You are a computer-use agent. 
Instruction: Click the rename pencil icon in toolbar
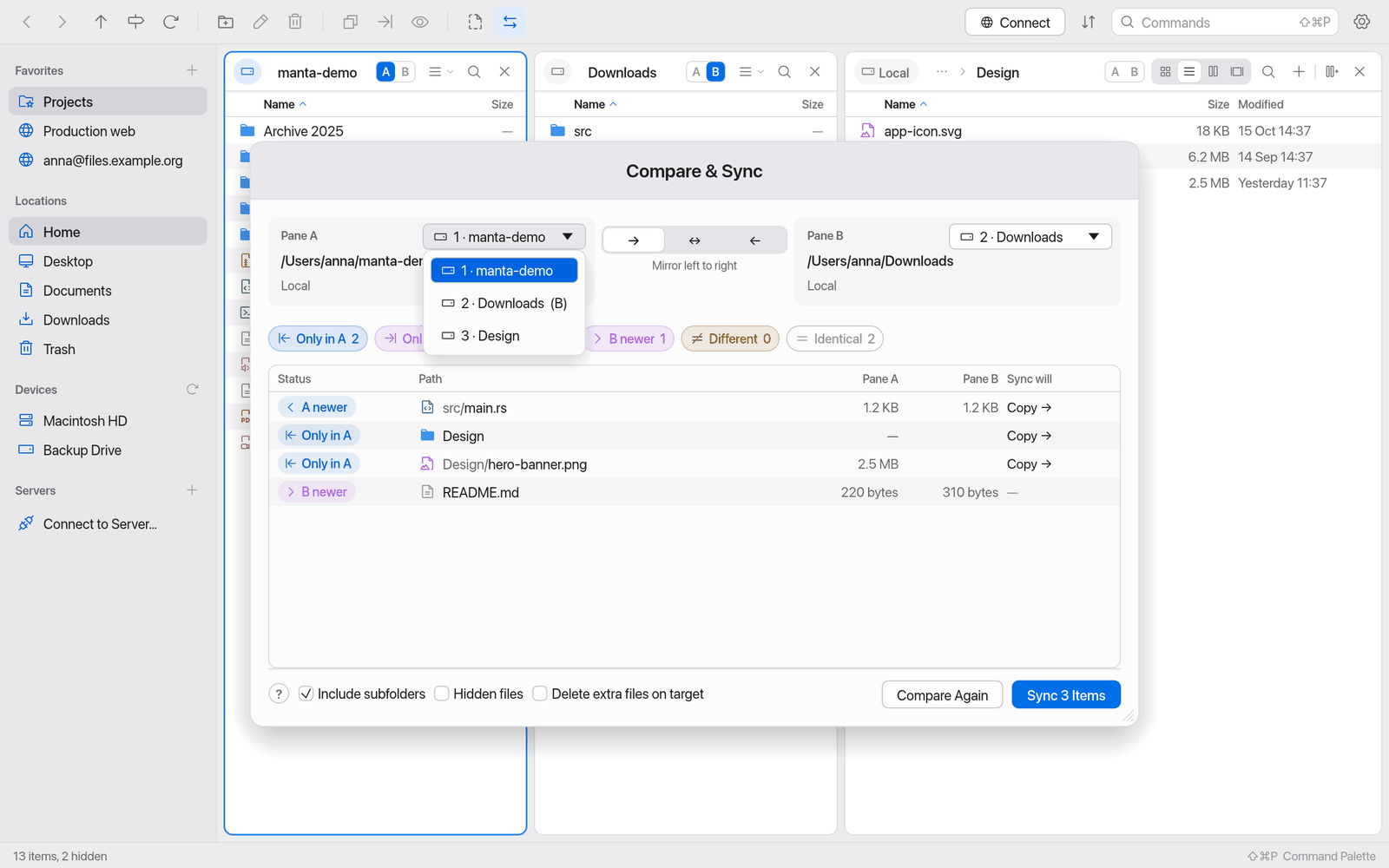point(260,22)
